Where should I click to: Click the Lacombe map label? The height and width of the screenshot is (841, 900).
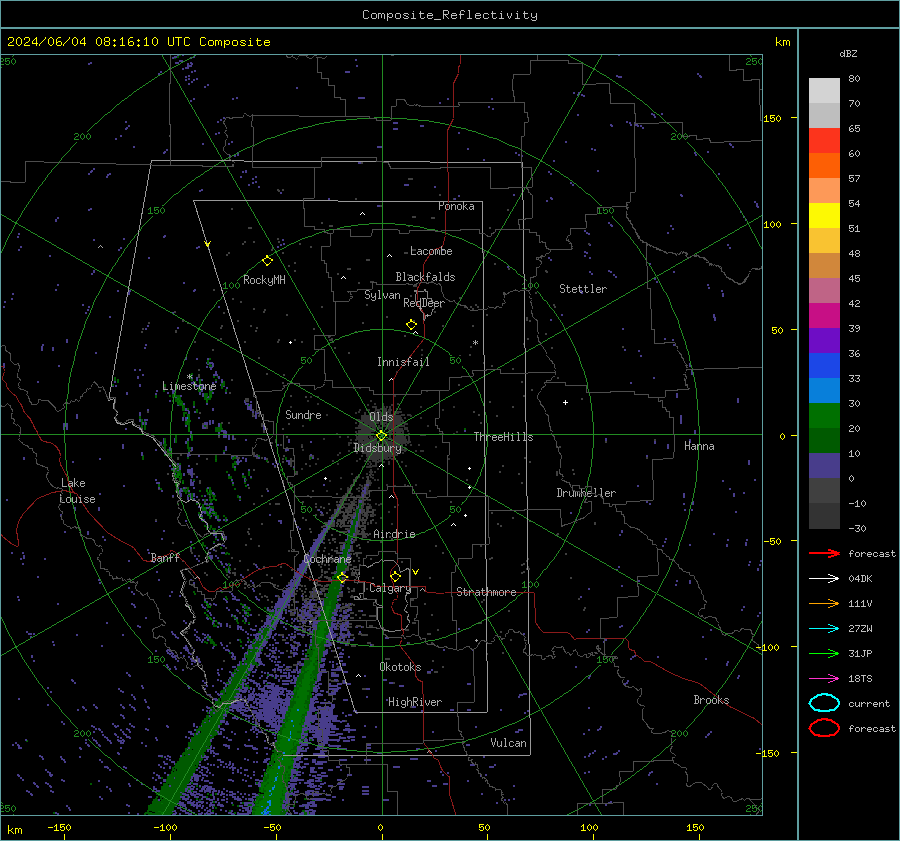431,251
